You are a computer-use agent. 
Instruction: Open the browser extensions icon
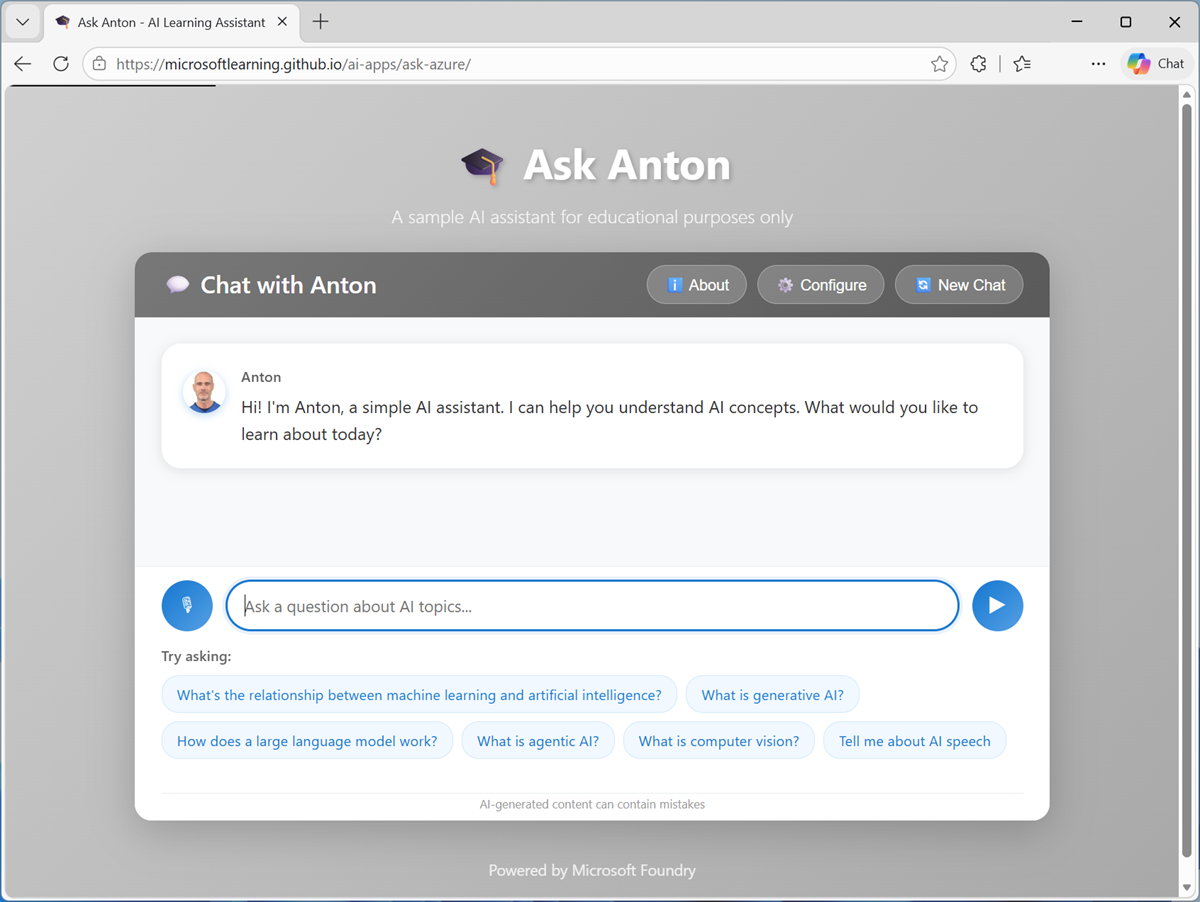[977, 63]
